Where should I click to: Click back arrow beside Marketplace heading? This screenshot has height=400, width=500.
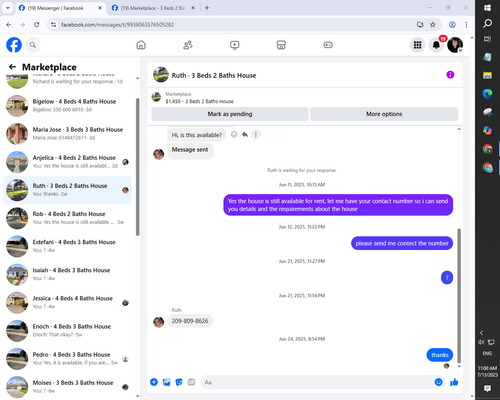(x=12, y=67)
